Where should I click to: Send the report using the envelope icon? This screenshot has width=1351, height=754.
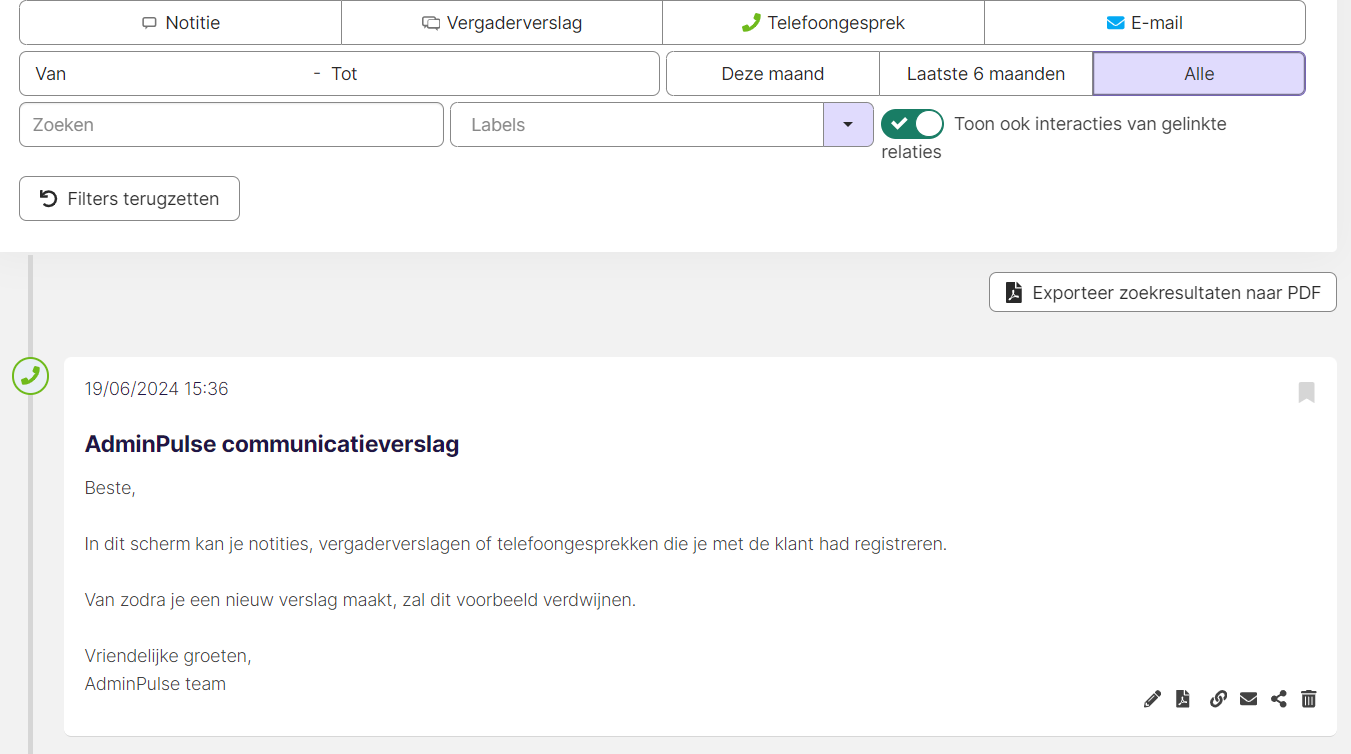coord(1248,699)
